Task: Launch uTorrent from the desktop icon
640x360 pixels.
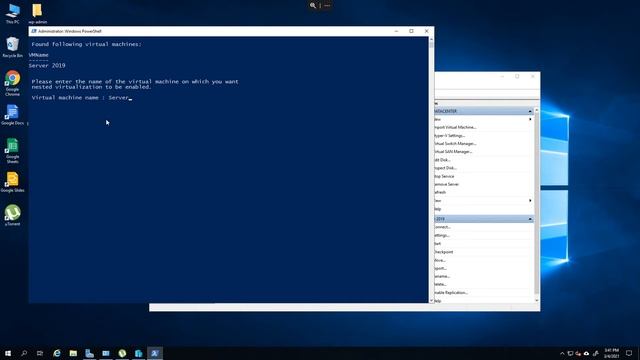Action: [x=13, y=215]
